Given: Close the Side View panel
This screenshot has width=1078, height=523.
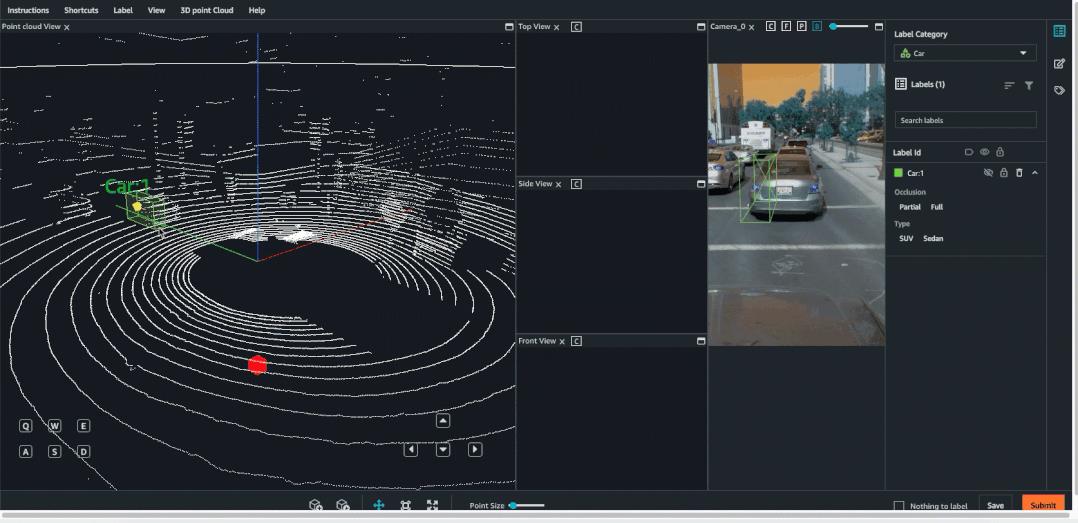Looking at the screenshot, I should (x=558, y=184).
